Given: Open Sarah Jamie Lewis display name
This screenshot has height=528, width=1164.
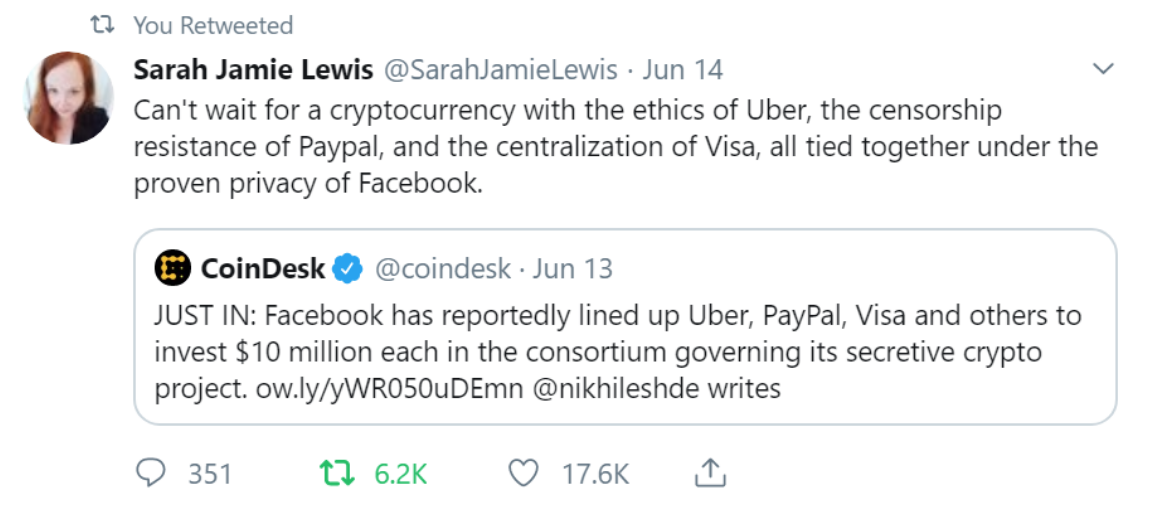Looking at the screenshot, I should (x=253, y=70).
